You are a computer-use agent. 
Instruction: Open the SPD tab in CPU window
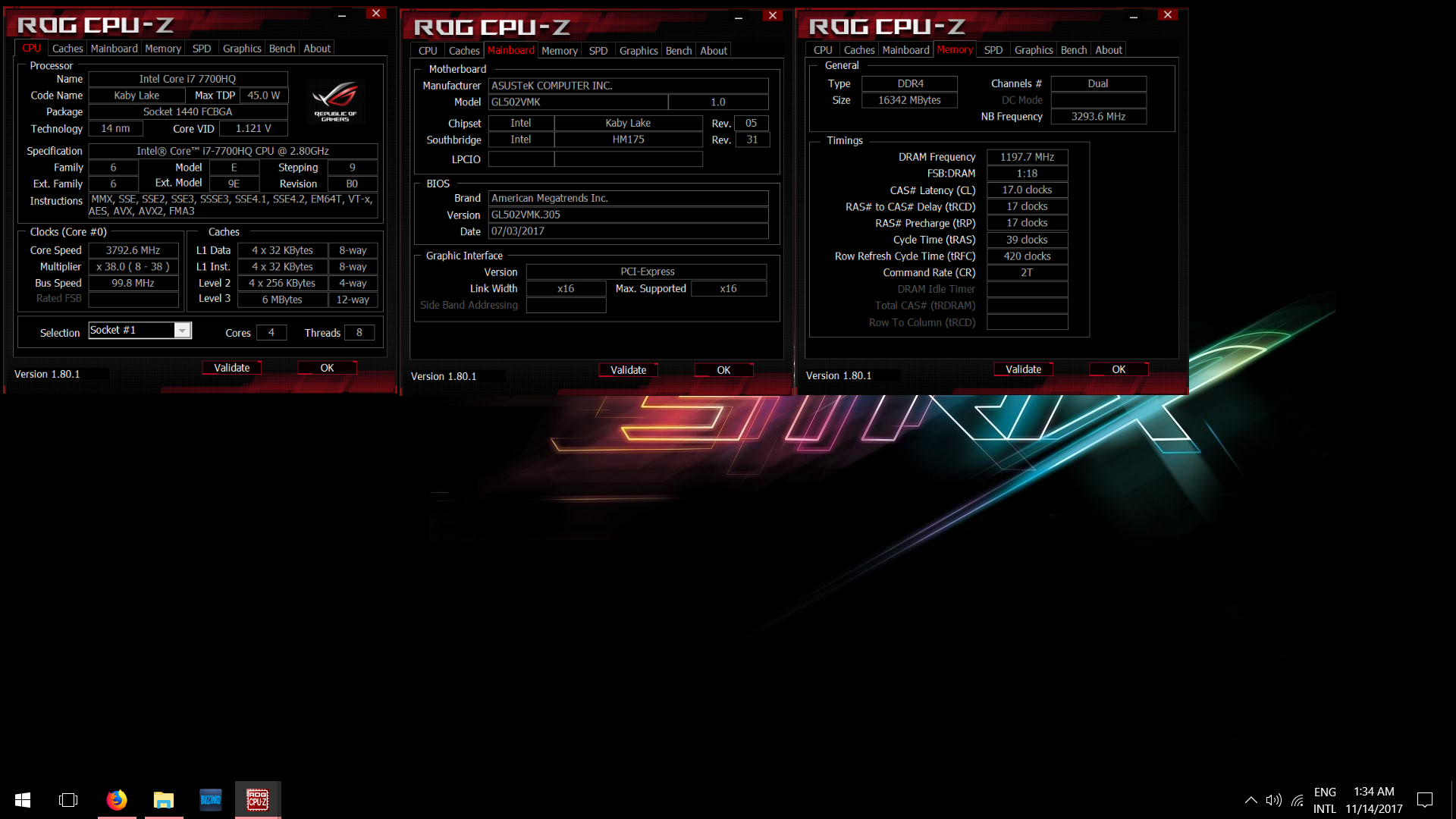click(202, 49)
